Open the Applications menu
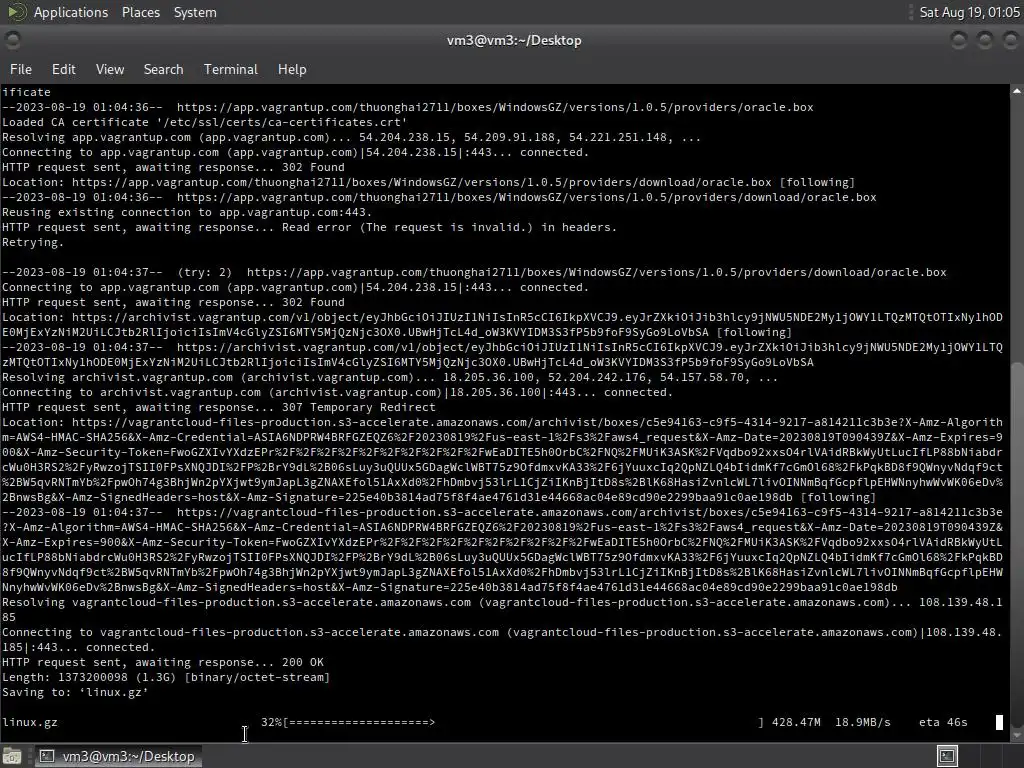1024x768 pixels. click(x=71, y=12)
